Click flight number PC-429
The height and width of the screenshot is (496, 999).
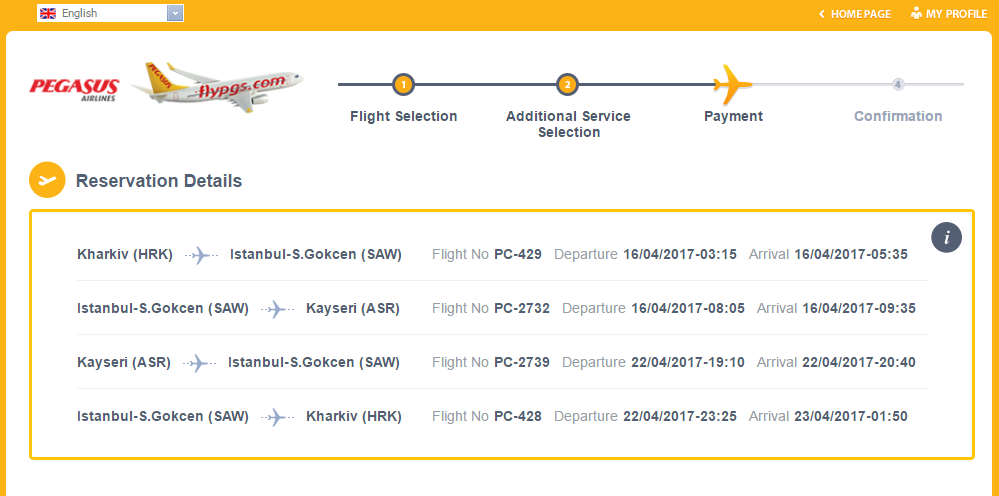(x=518, y=254)
